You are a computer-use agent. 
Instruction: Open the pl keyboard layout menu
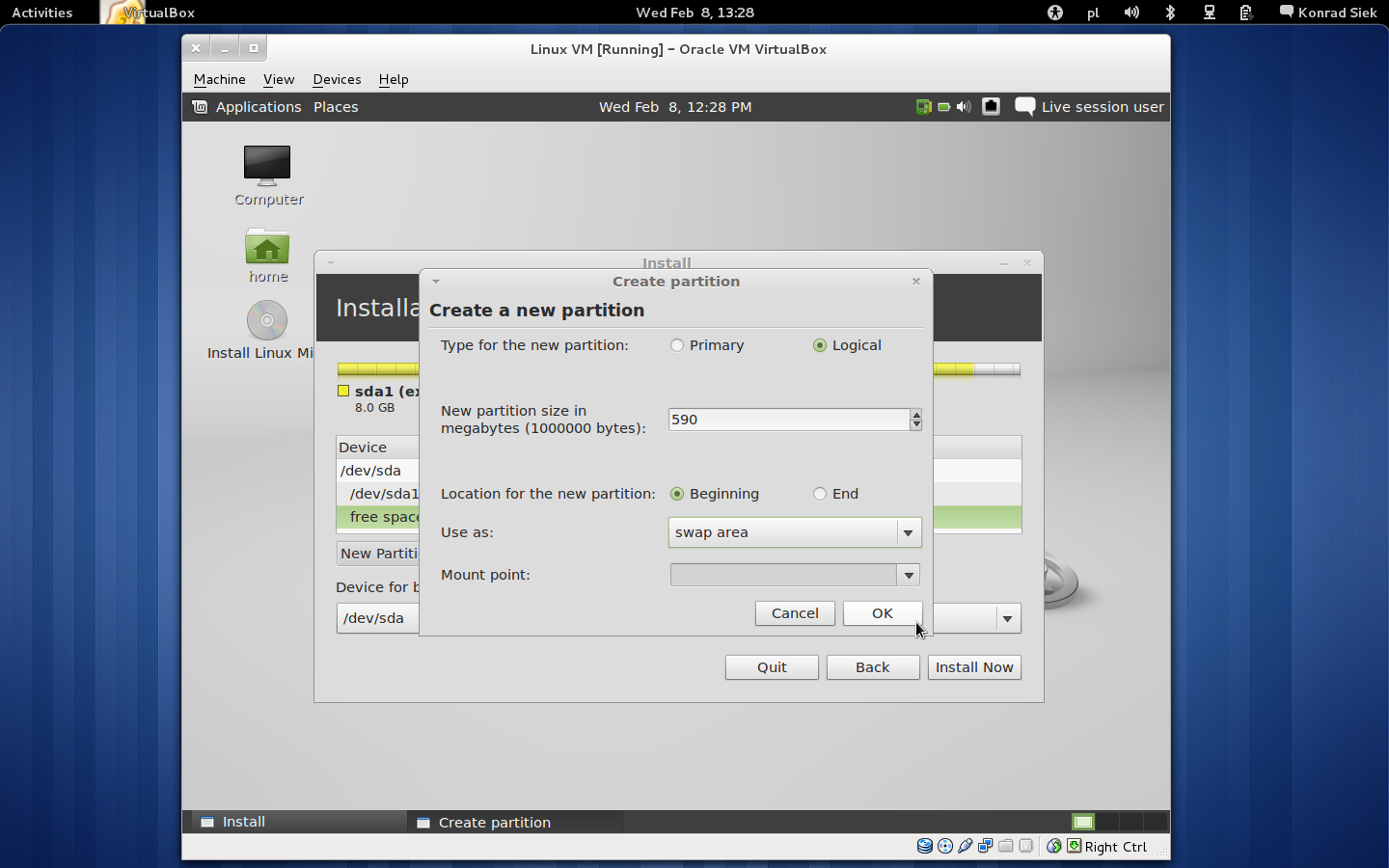click(1093, 13)
